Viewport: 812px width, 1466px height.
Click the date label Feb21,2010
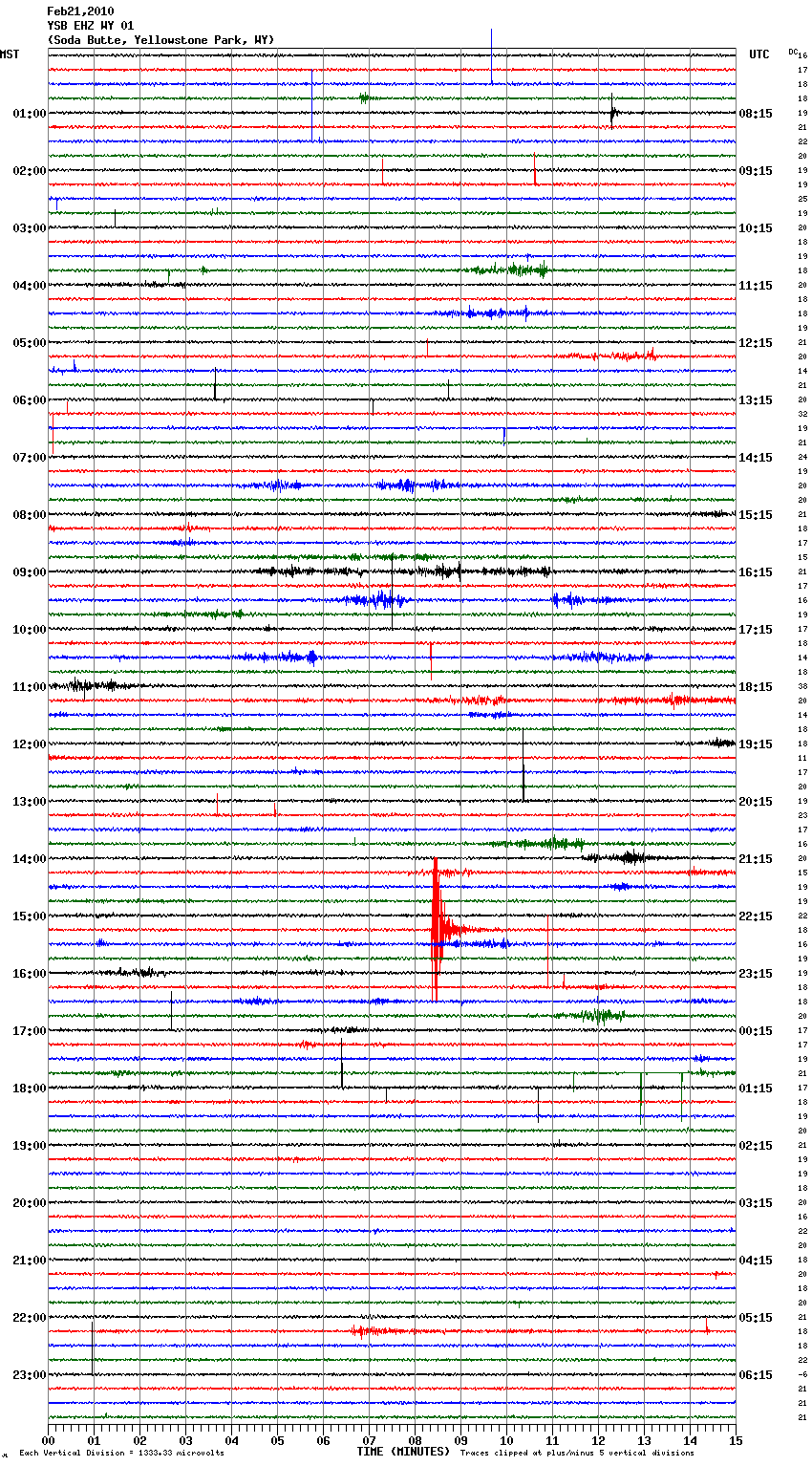pyautogui.click(x=80, y=11)
